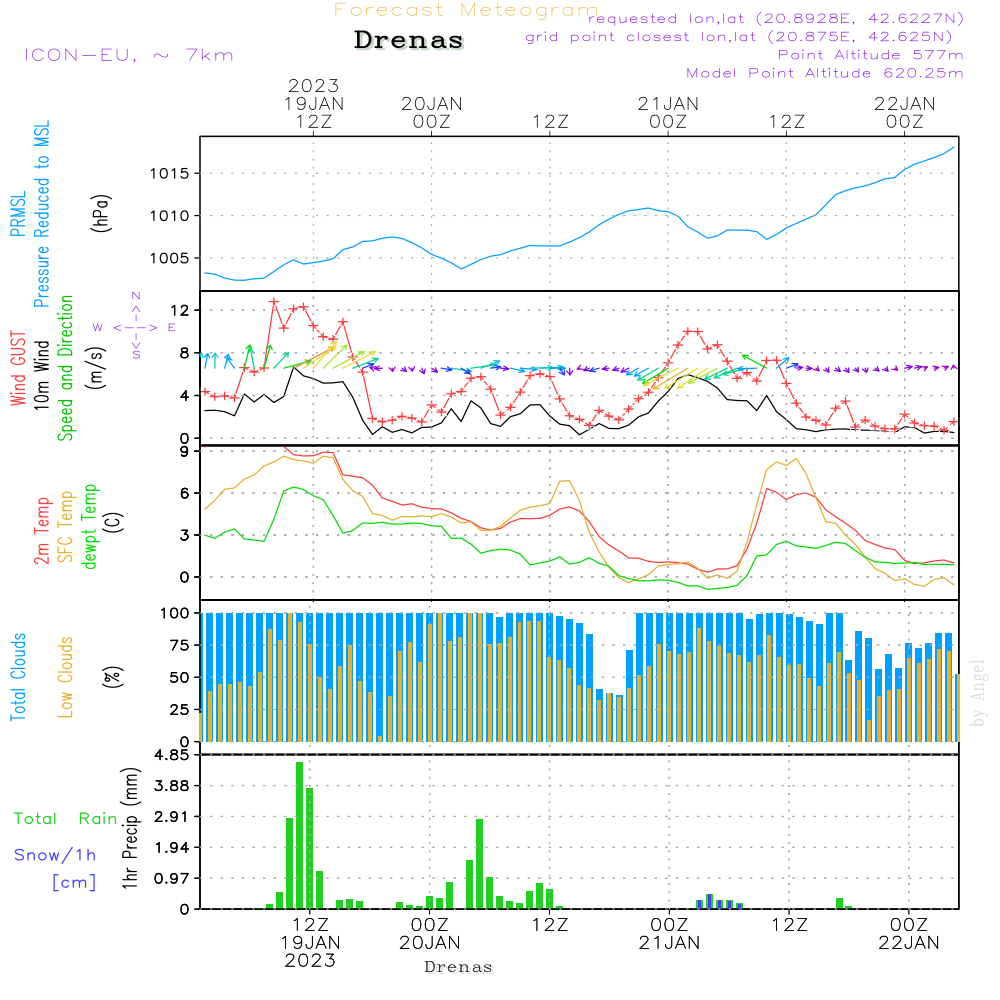This screenshot has height=1000, width=1000.
Task: Select the orange 'Low Clouds' label
Action: coord(66,677)
